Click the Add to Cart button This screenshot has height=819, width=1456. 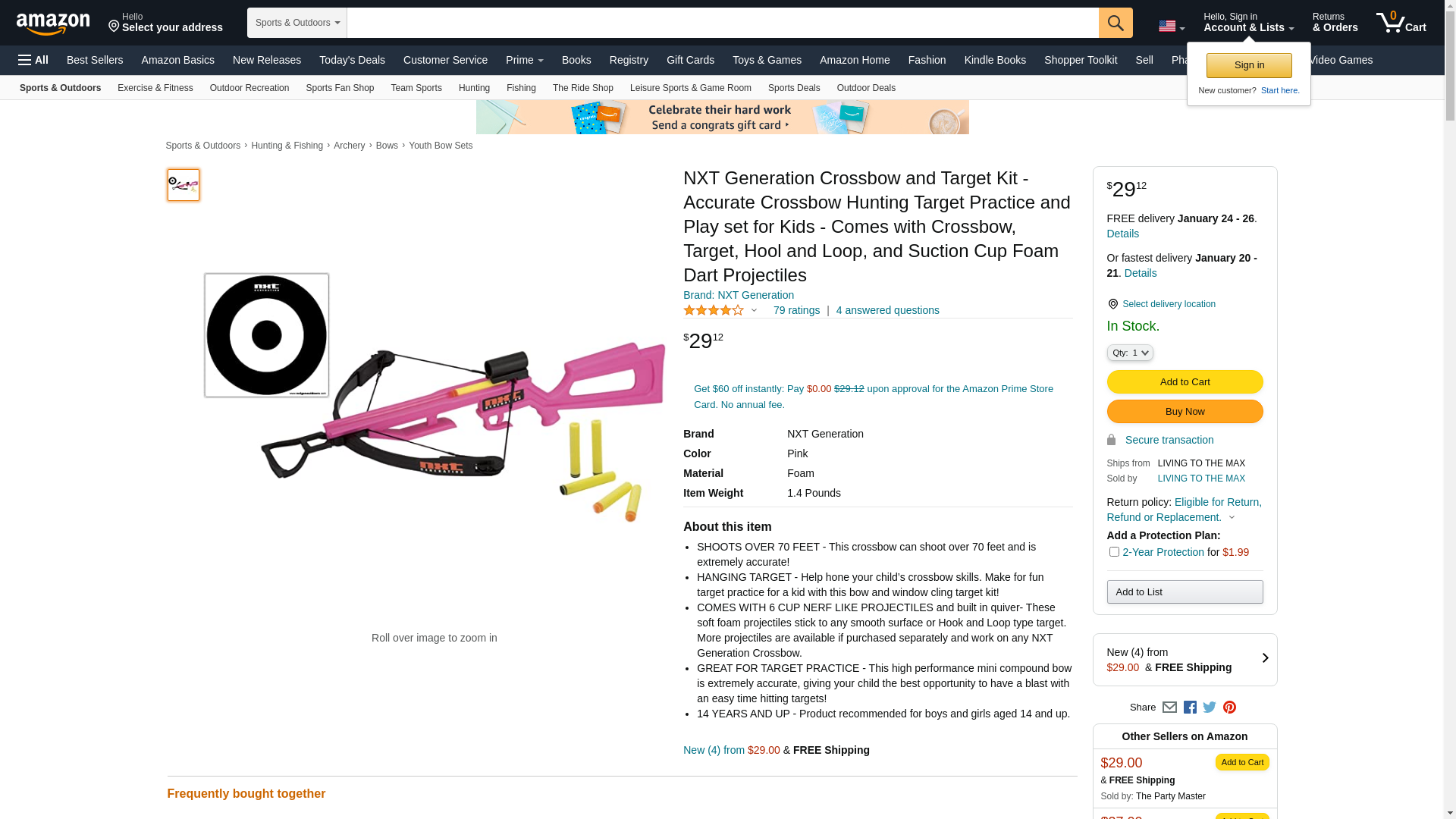pos(1185,382)
